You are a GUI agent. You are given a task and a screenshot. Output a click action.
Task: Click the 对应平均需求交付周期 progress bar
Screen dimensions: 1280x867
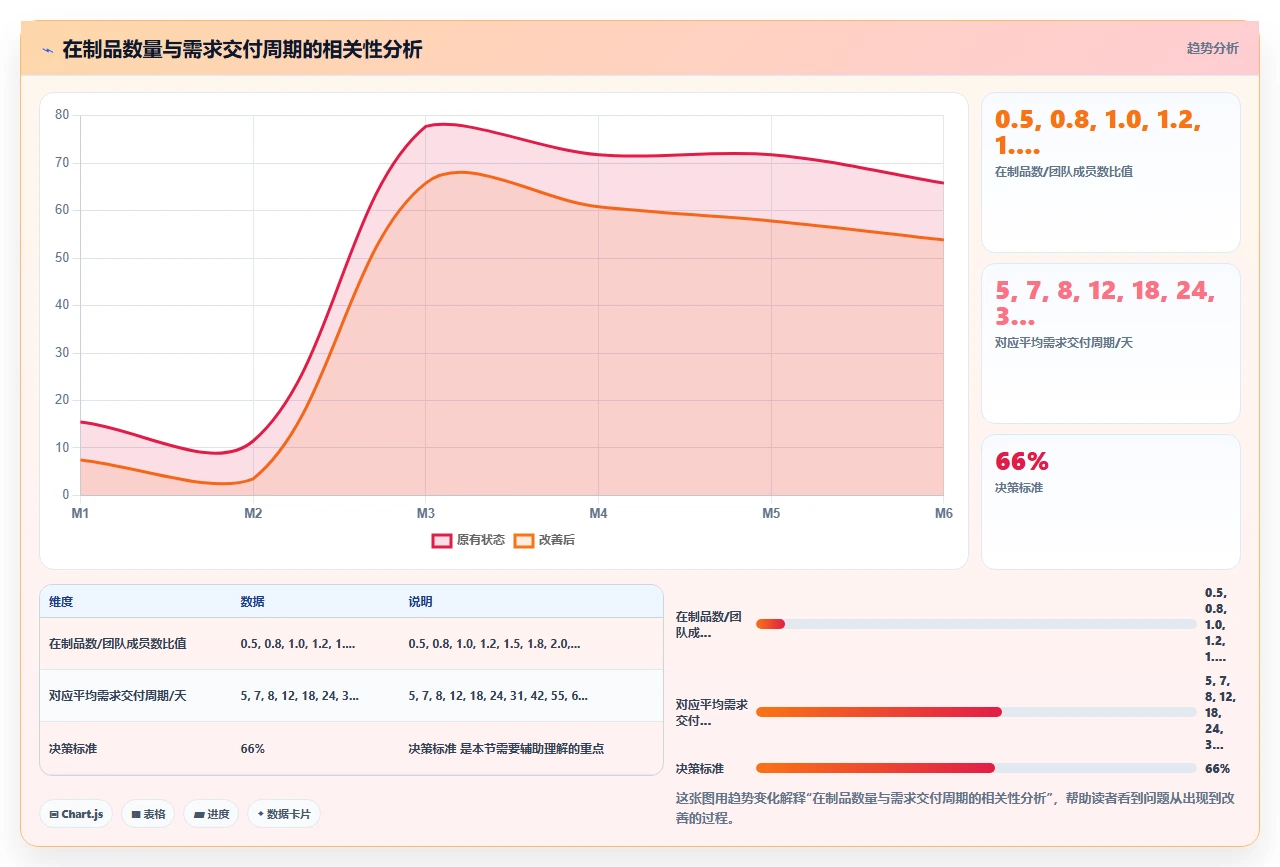976,712
